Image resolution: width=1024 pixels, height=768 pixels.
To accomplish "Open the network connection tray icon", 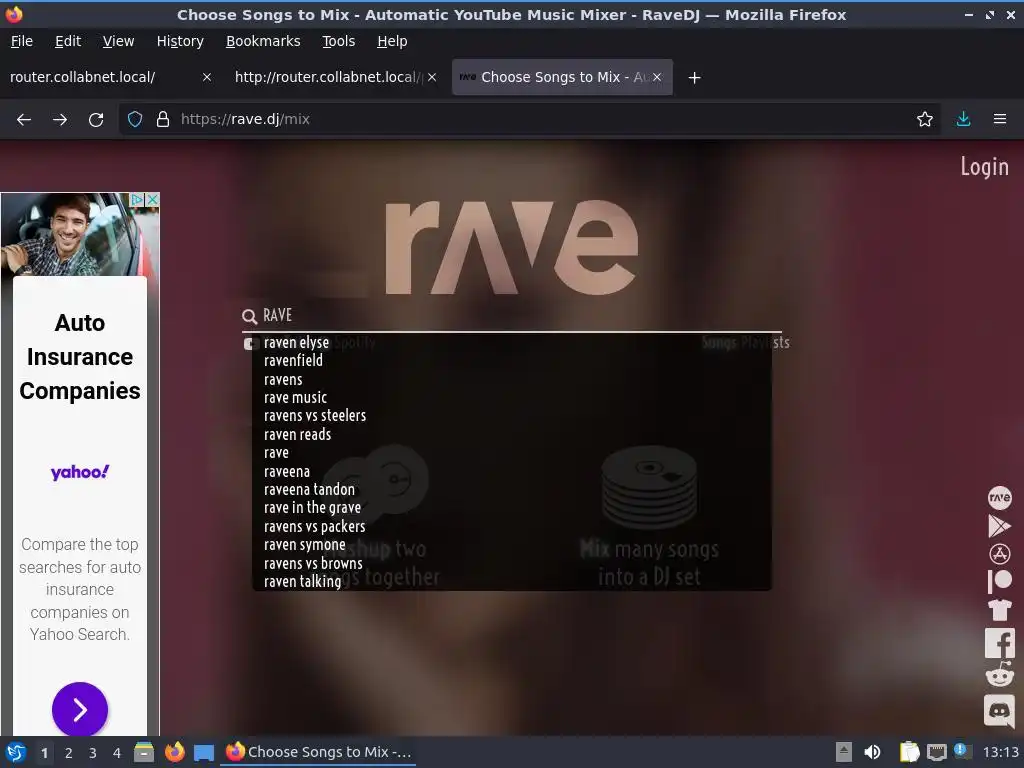I will (x=936, y=752).
